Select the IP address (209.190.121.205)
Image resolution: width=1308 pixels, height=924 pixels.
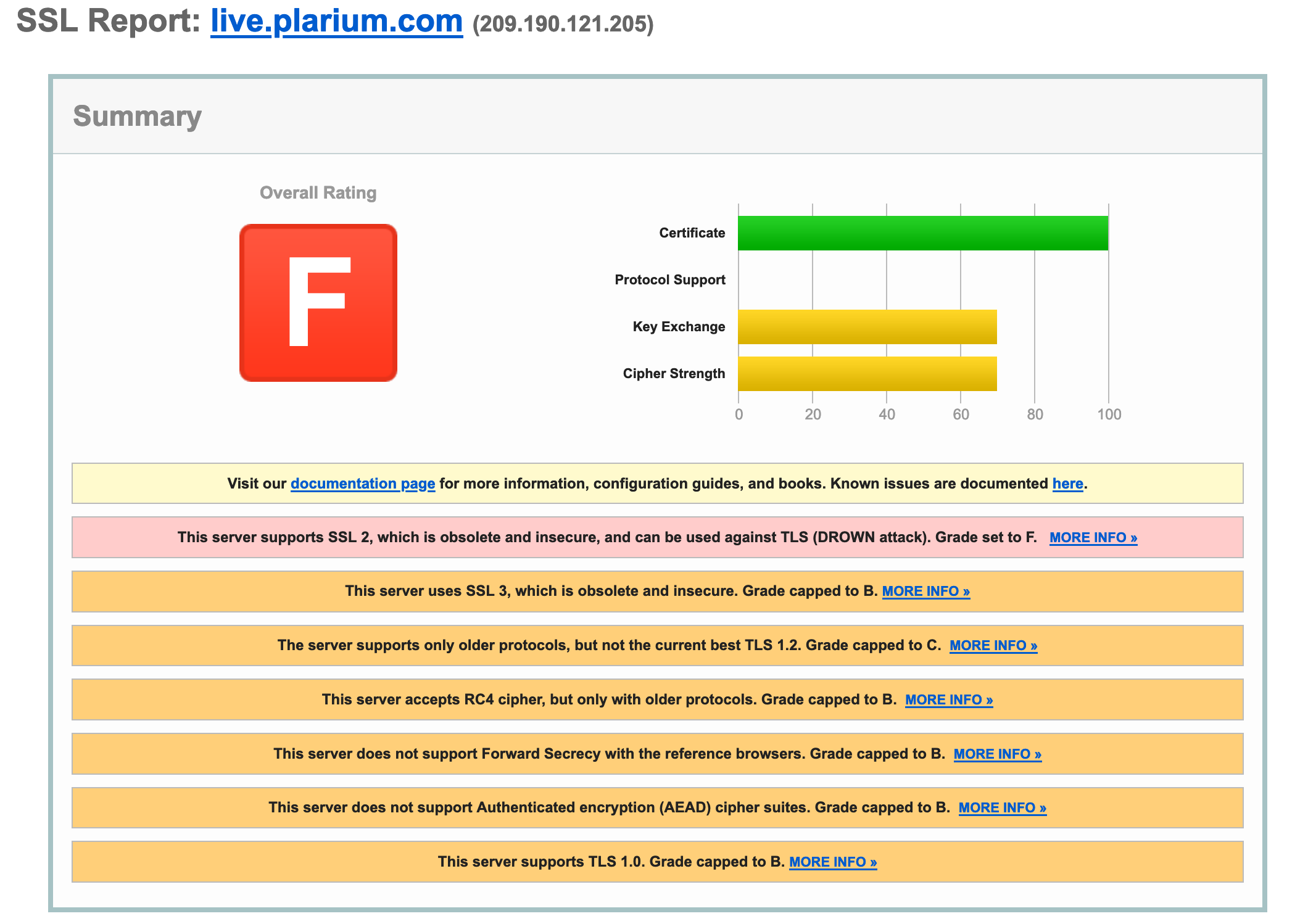tap(563, 25)
